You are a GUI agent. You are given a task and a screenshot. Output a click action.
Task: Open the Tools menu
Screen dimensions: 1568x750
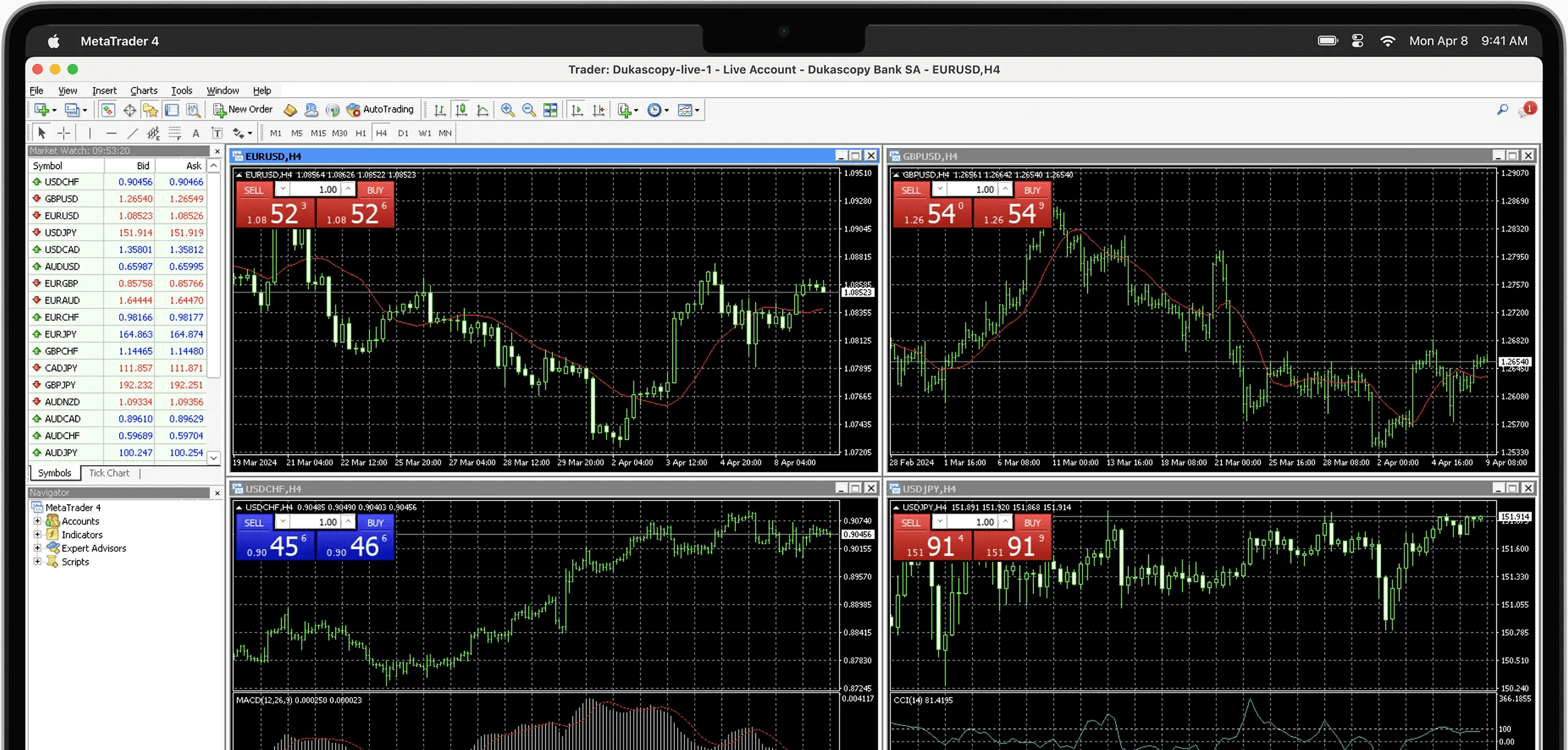point(182,90)
